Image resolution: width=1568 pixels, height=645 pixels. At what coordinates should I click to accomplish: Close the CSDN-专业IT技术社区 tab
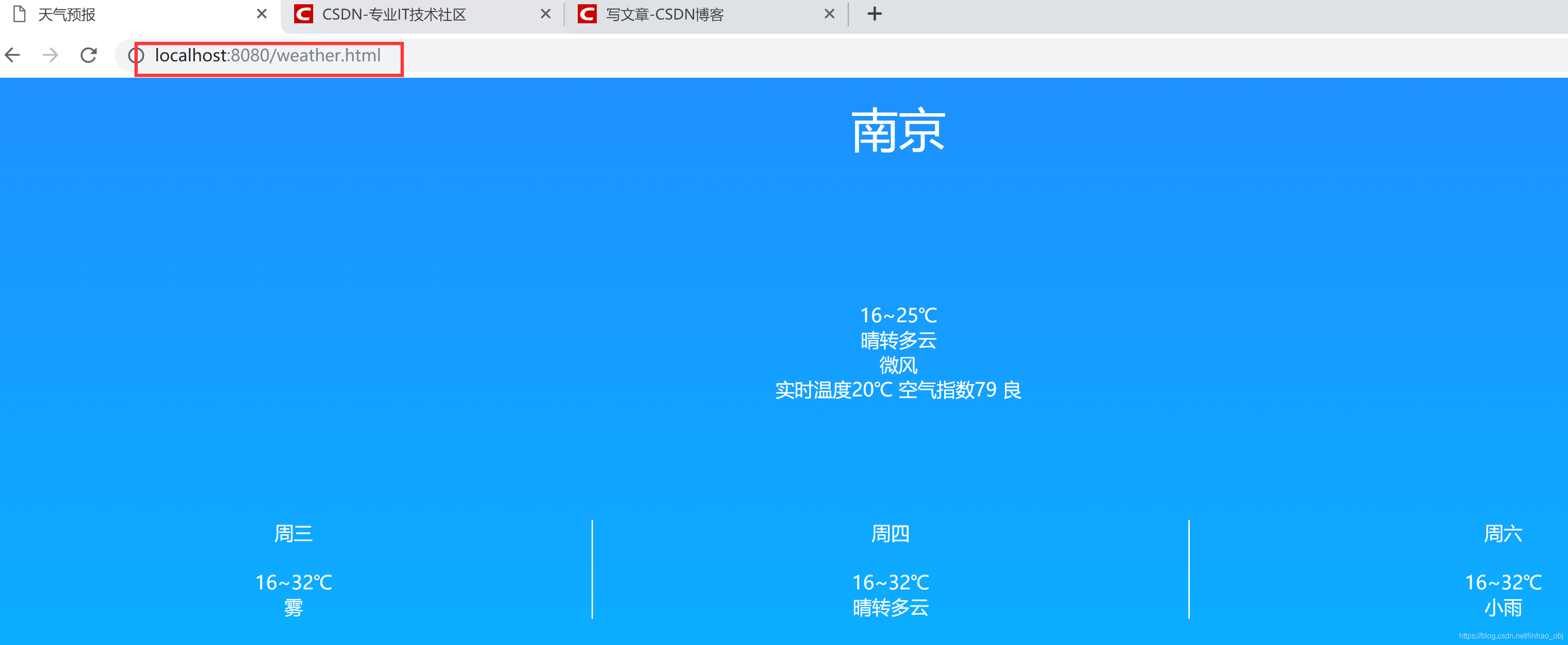545,14
